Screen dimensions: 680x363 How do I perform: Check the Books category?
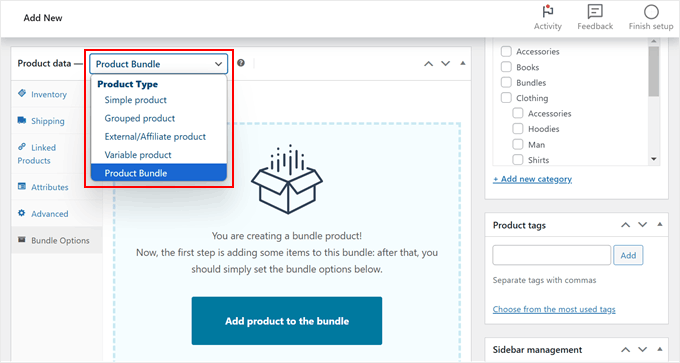[x=506, y=67]
